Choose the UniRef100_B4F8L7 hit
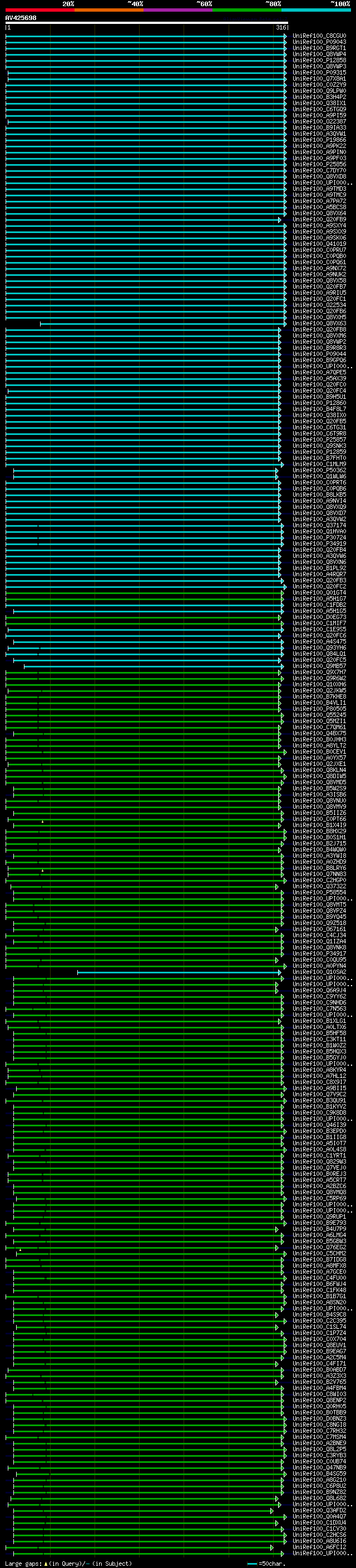This screenshot has height=1568, width=356. pos(319,409)
